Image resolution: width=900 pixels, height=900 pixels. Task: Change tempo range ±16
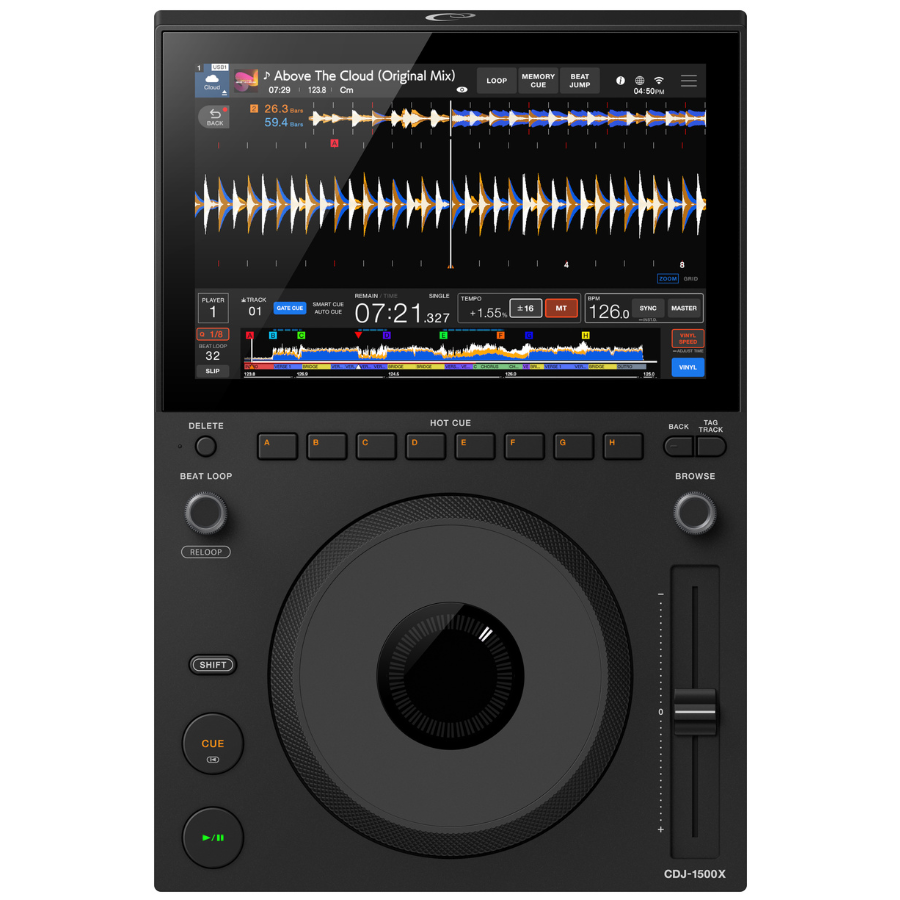(525, 309)
